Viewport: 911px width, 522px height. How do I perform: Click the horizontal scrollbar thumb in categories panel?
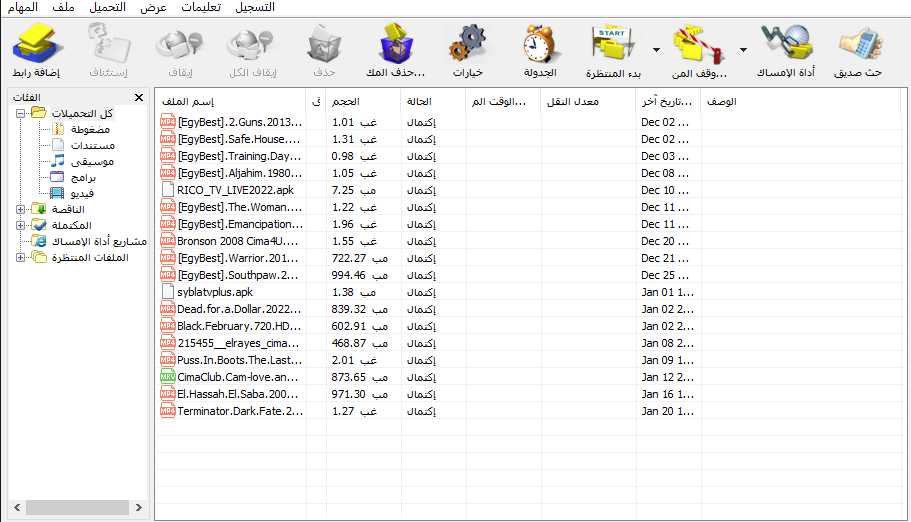(x=77, y=507)
